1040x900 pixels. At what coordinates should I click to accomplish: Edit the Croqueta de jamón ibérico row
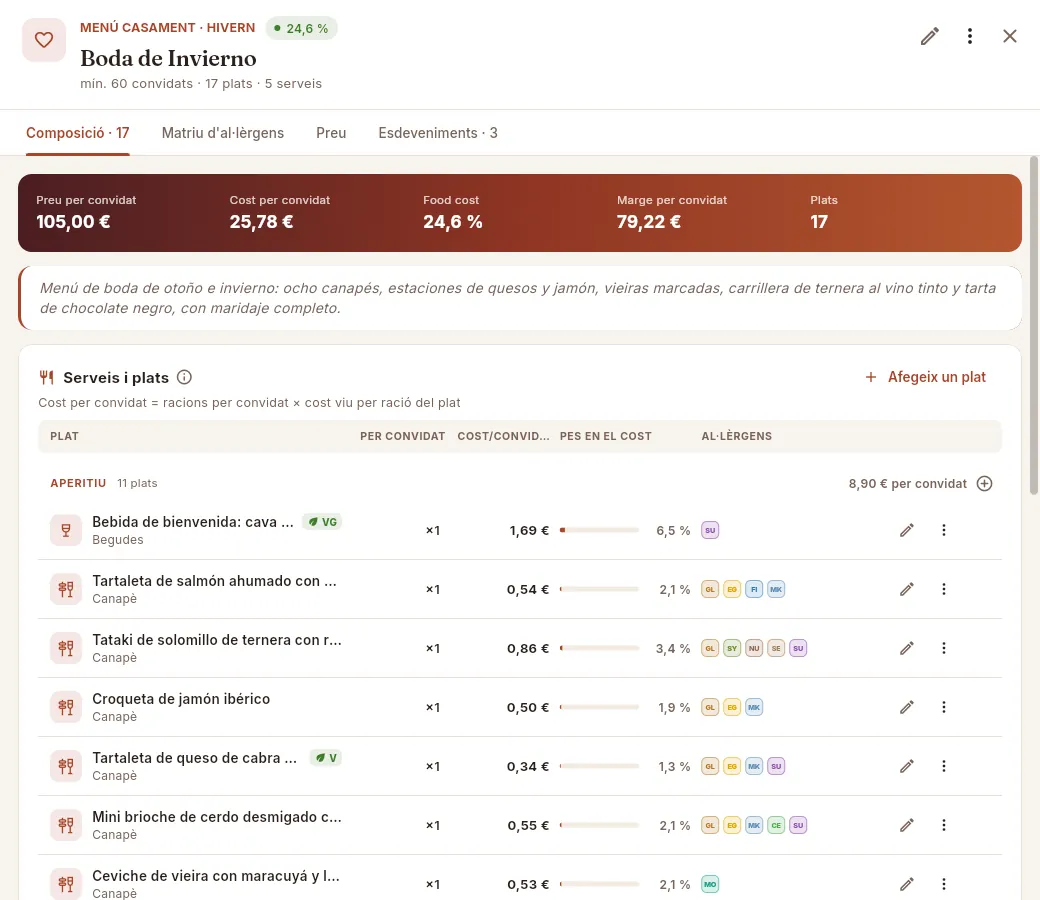pyautogui.click(x=907, y=707)
